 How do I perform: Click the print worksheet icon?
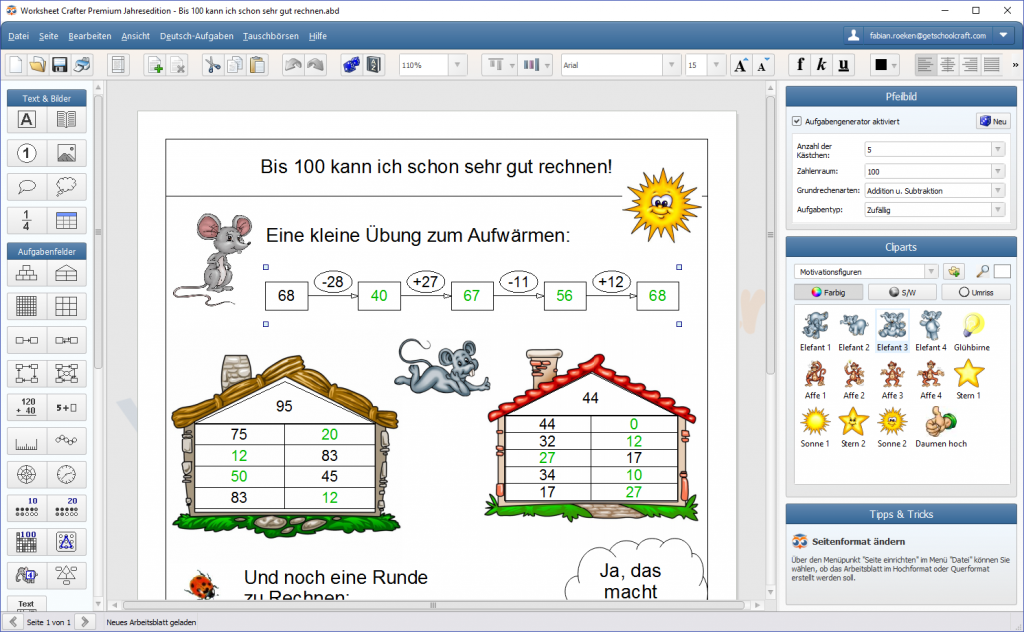83,65
